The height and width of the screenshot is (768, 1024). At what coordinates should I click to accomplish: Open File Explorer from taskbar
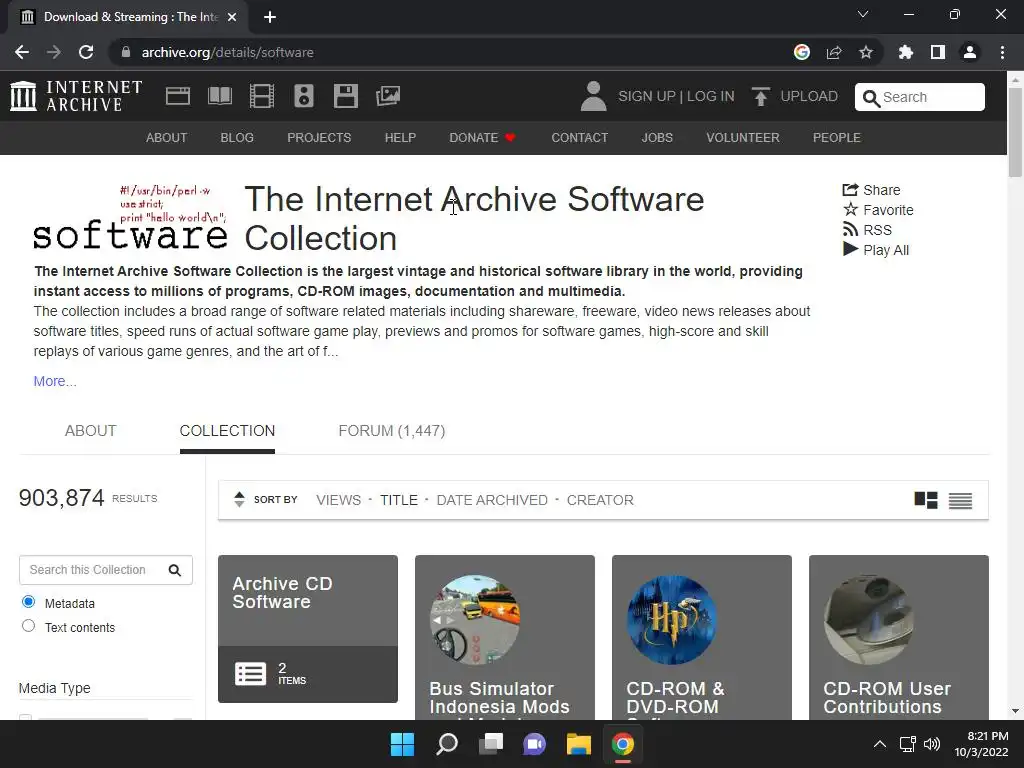[579, 744]
